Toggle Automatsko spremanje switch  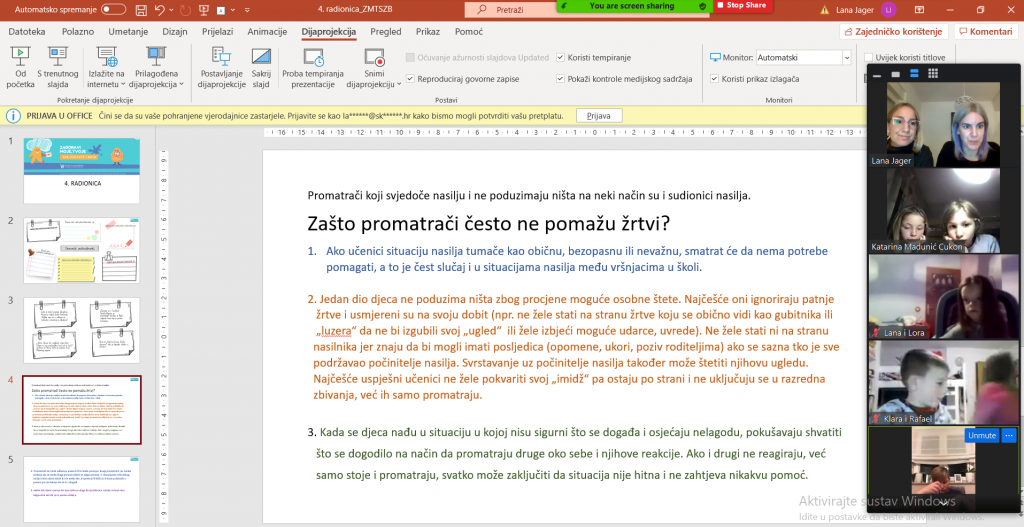[x=113, y=8]
